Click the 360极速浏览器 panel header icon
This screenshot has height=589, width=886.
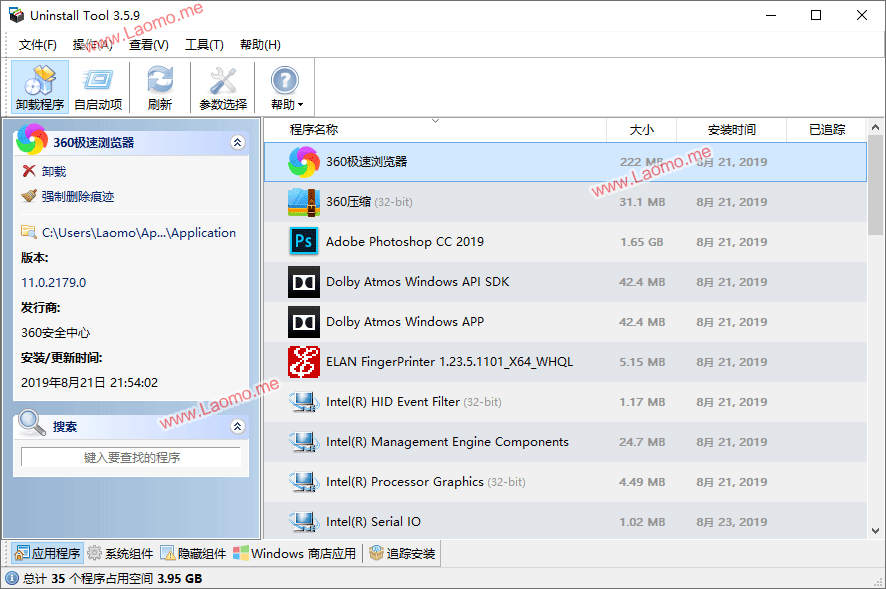(x=32, y=139)
